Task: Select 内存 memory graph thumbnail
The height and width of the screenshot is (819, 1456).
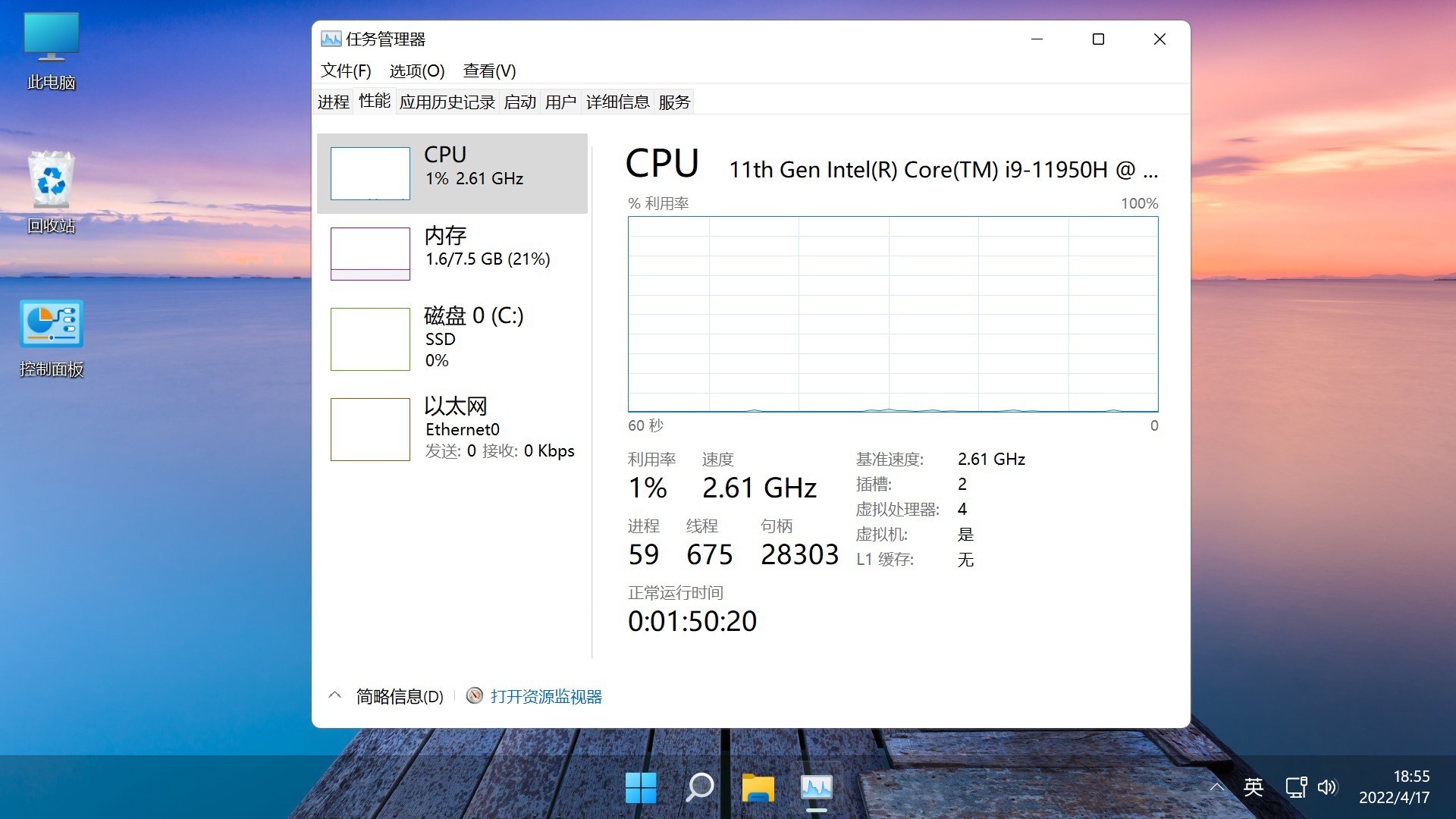Action: click(x=370, y=254)
